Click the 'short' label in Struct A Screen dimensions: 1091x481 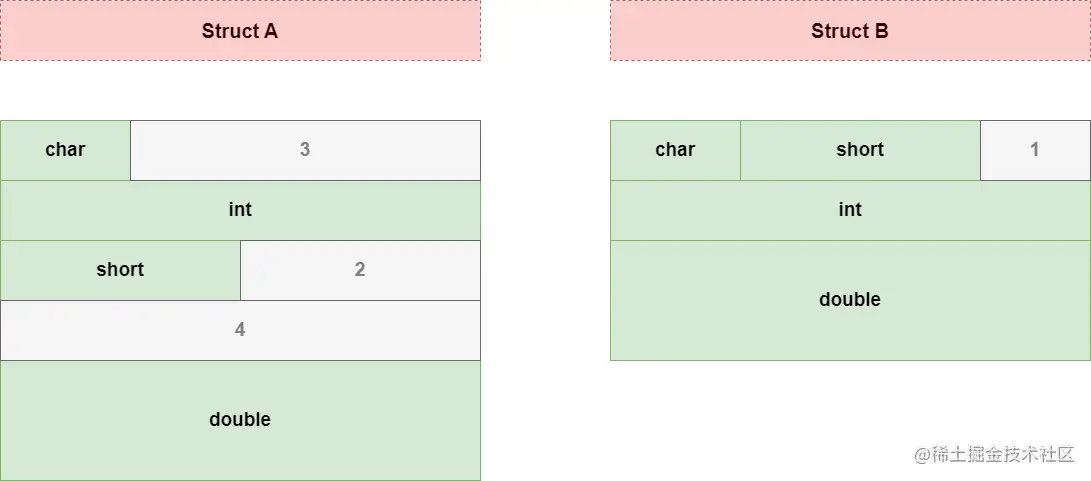pos(120,269)
